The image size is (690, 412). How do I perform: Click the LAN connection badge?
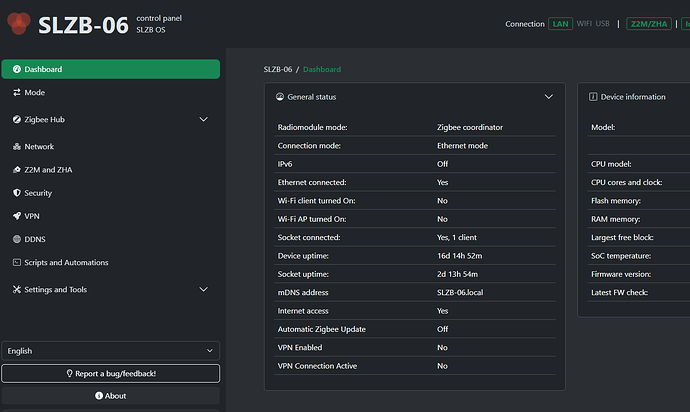tap(560, 24)
